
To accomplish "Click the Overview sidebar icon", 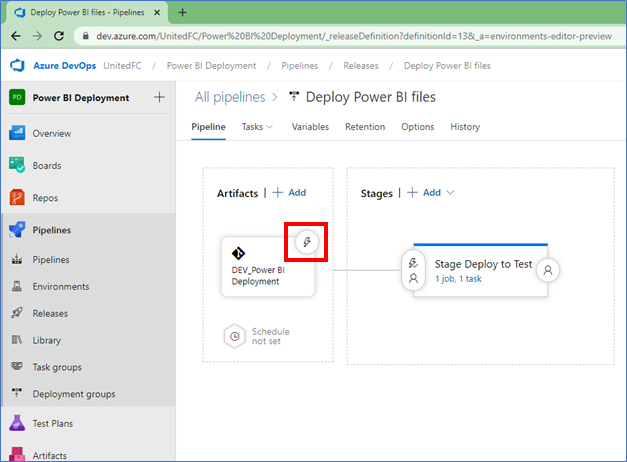I will click(17, 133).
